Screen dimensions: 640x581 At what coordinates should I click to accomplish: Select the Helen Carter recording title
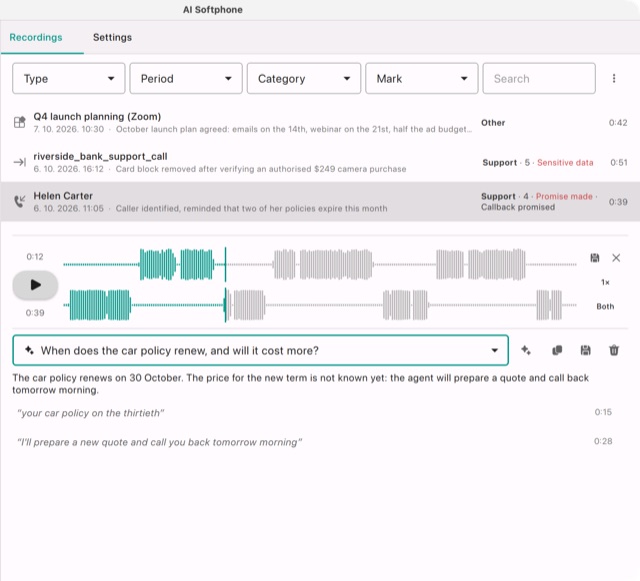(63, 196)
